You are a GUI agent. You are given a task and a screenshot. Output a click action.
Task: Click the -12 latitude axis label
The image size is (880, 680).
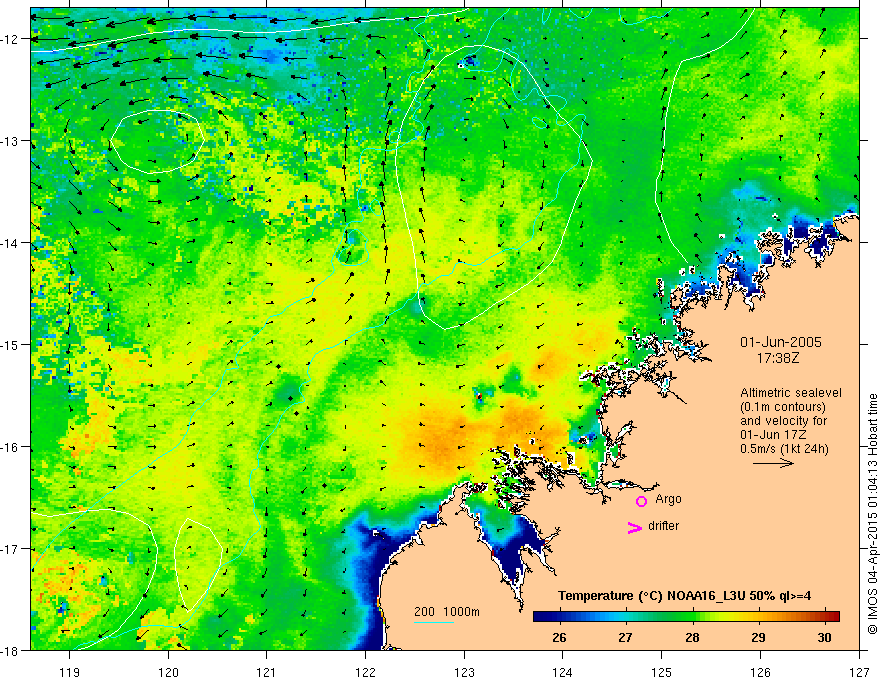pos(10,39)
